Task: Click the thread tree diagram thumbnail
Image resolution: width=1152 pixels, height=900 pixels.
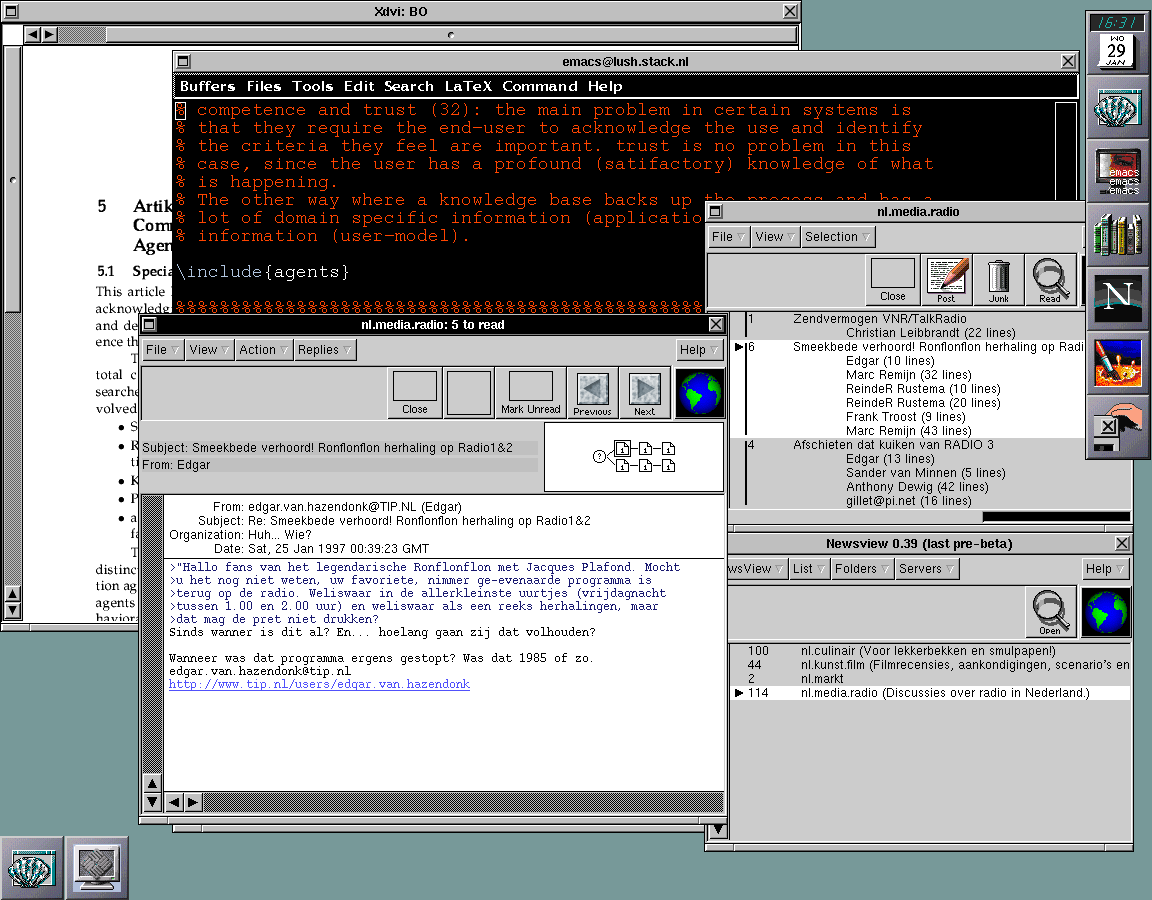Action: 633,457
